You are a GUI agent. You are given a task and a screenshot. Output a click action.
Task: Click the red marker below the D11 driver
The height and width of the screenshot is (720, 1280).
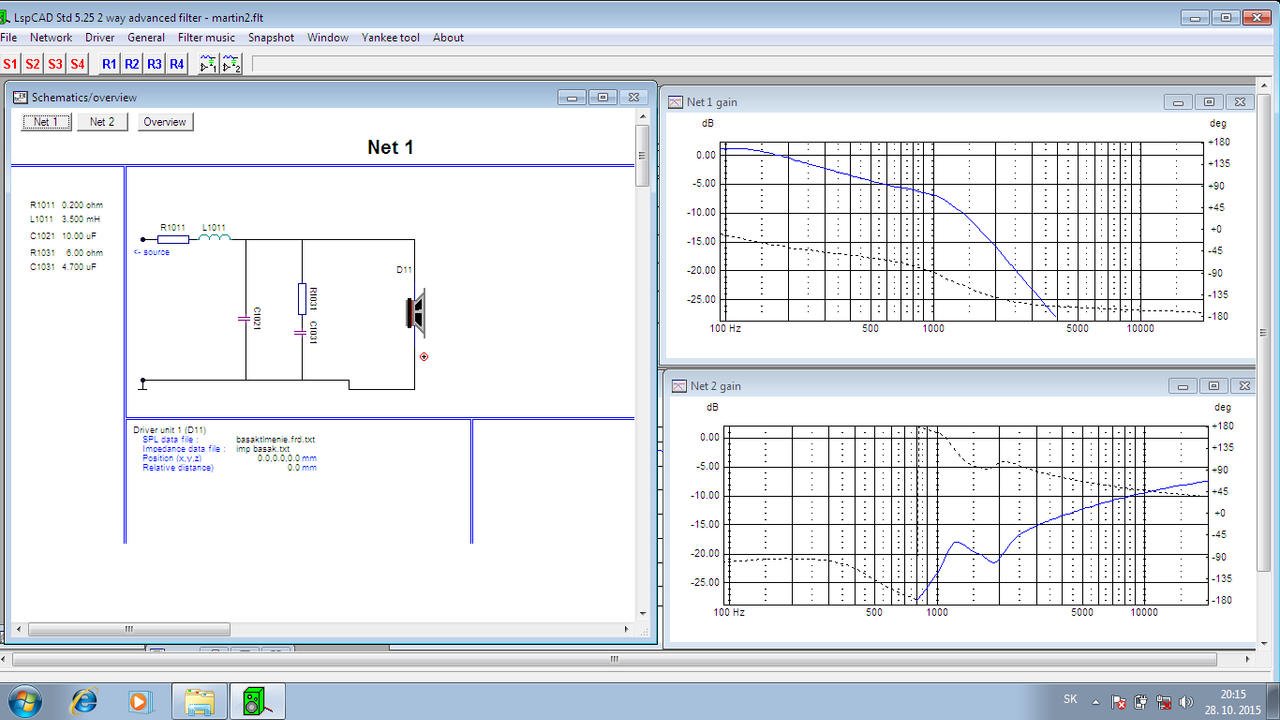click(424, 356)
